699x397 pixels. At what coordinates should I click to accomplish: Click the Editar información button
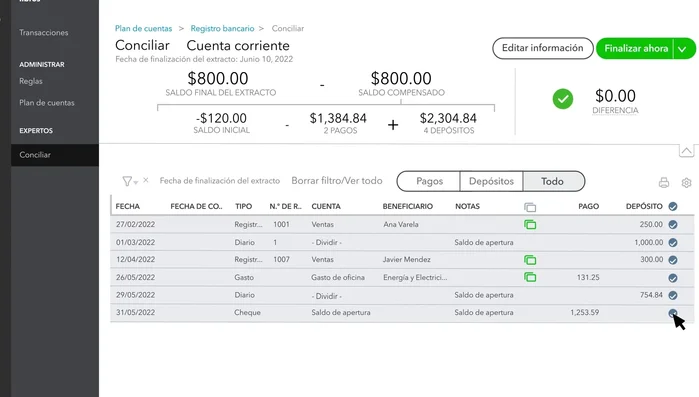tap(543, 48)
